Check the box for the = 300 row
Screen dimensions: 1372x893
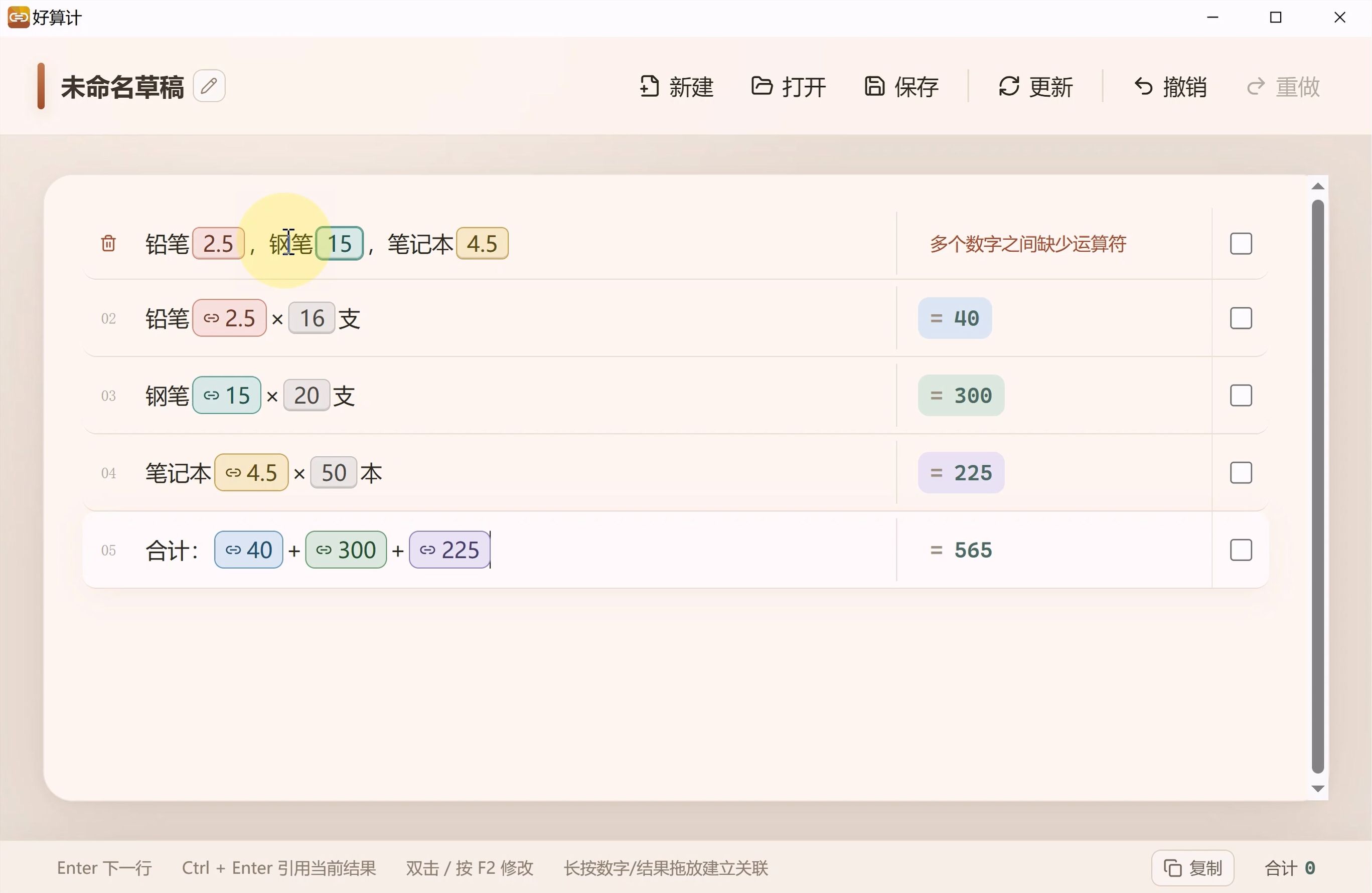point(1241,395)
